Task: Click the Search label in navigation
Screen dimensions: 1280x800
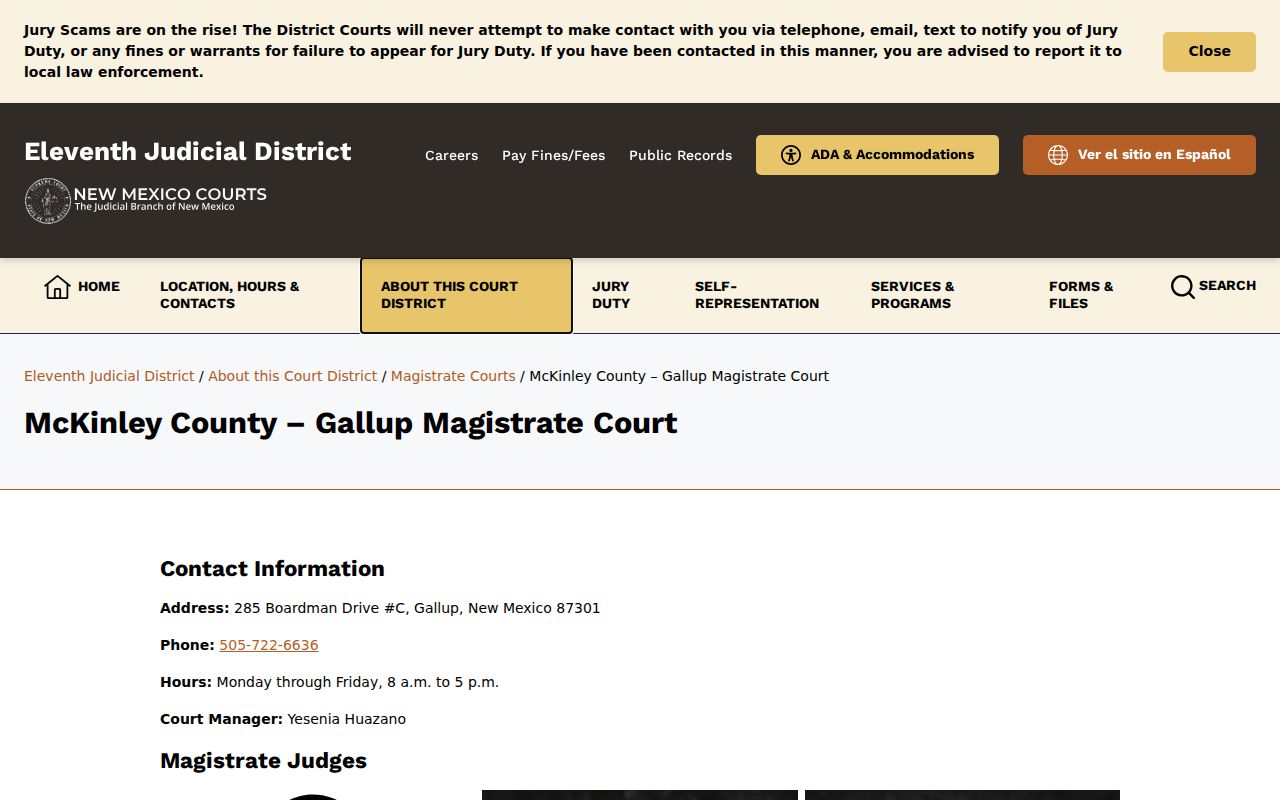Action: 1227,285
